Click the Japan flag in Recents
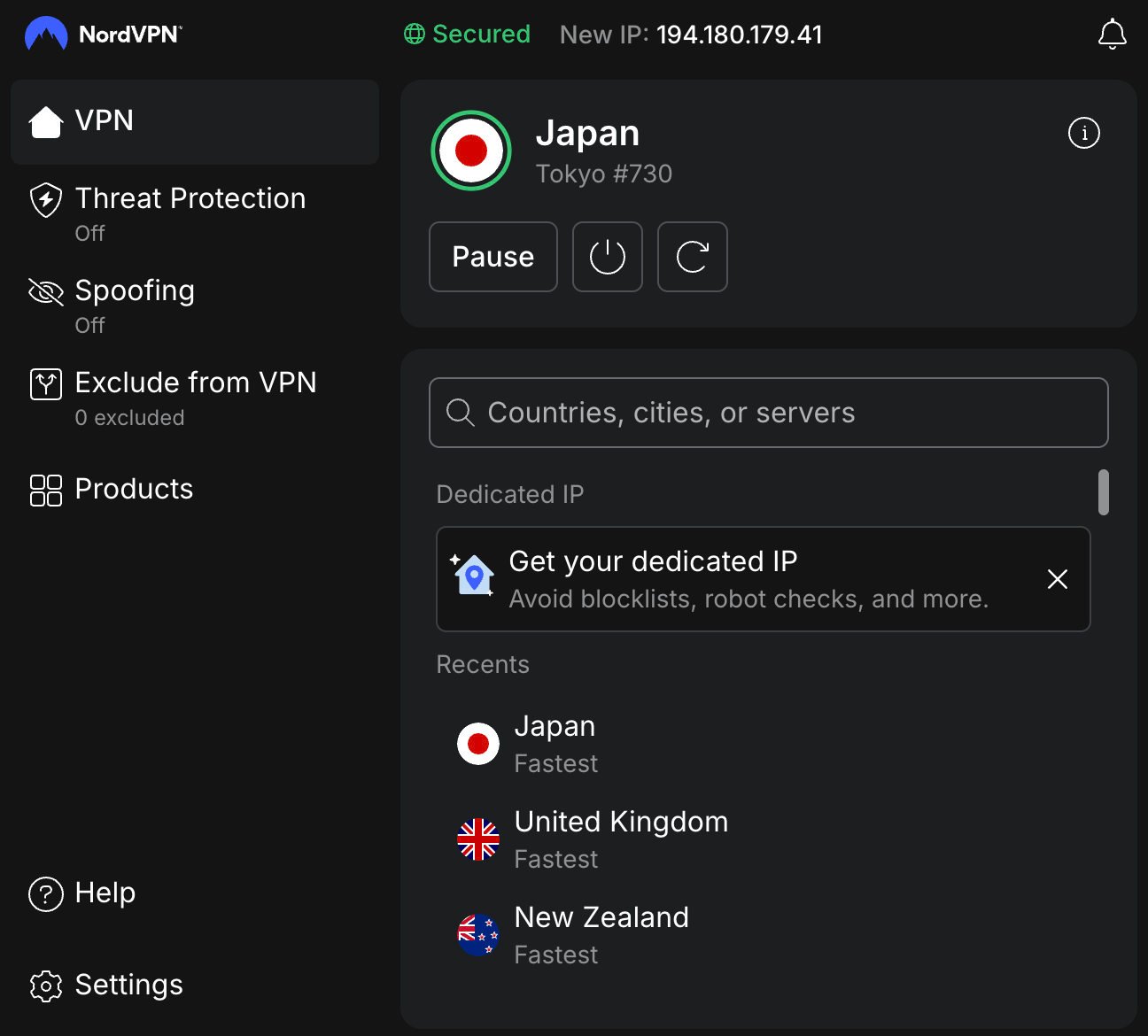Image resolution: width=1148 pixels, height=1036 pixels. coord(478,744)
